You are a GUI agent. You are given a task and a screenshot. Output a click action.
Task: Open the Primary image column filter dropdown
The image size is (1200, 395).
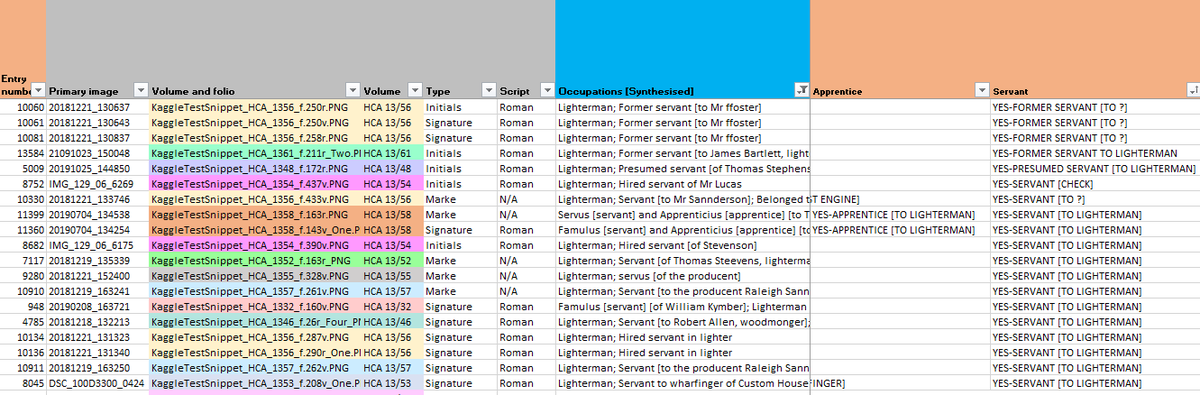(140, 90)
